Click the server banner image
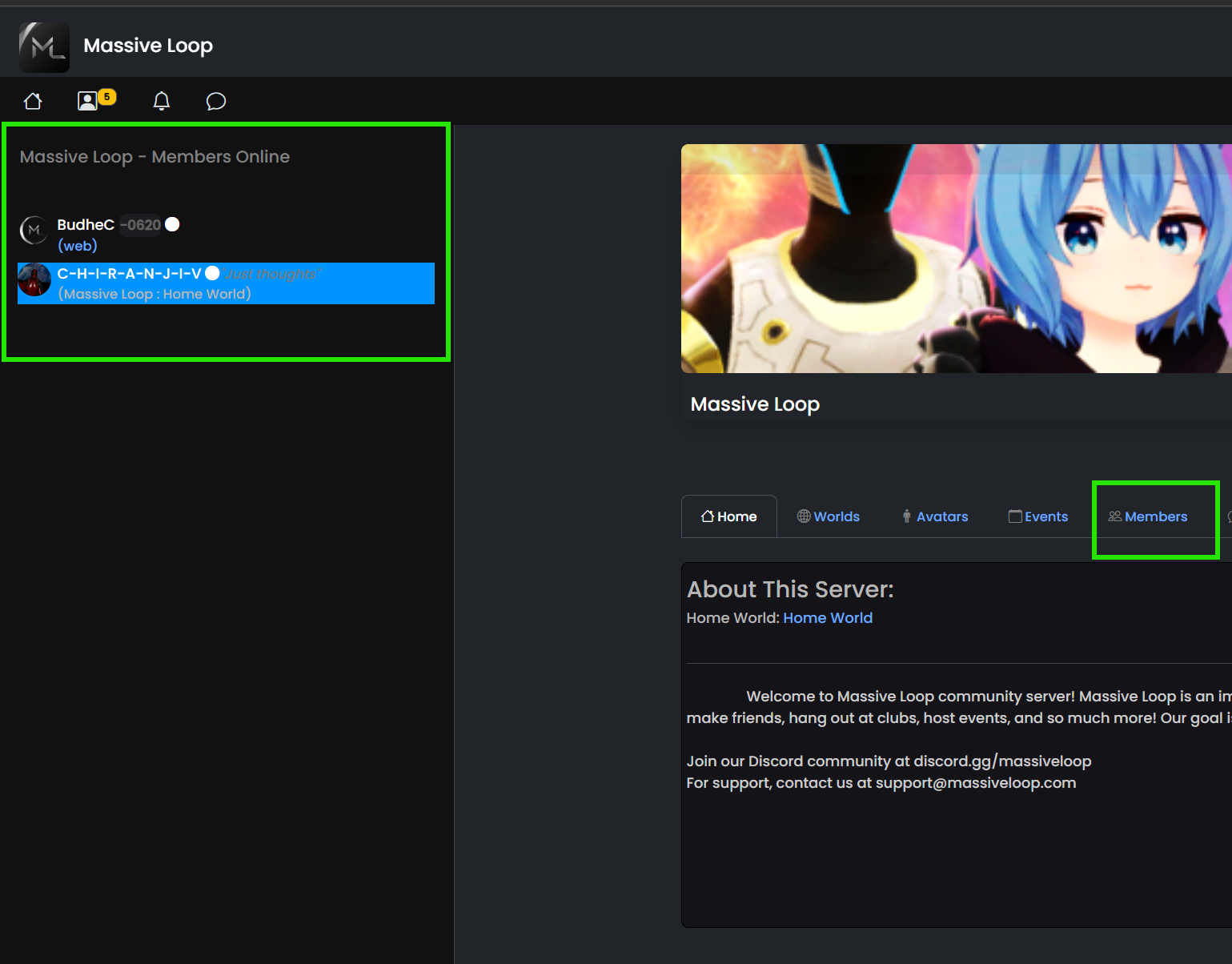1232x964 pixels. click(x=957, y=259)
